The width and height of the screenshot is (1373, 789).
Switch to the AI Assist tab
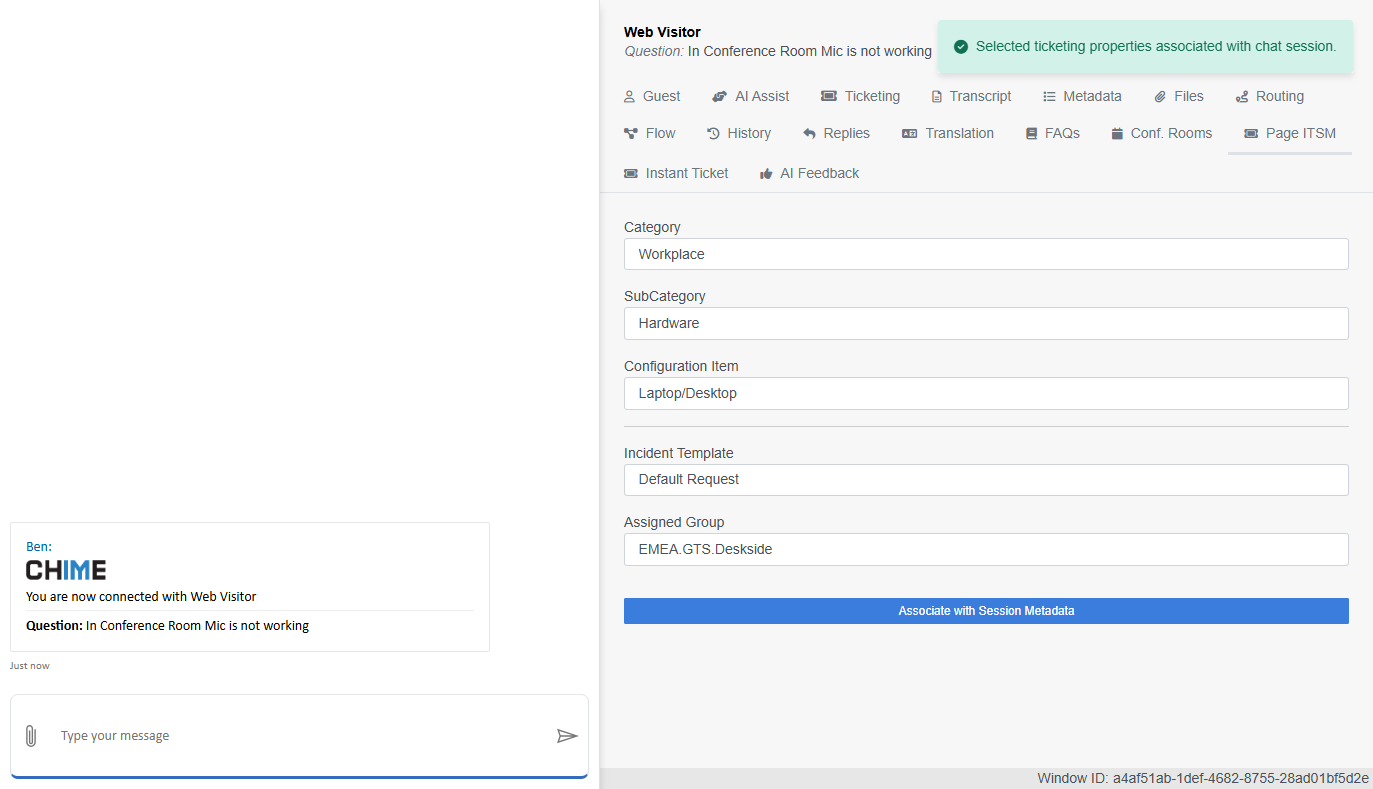coord(750,97)
